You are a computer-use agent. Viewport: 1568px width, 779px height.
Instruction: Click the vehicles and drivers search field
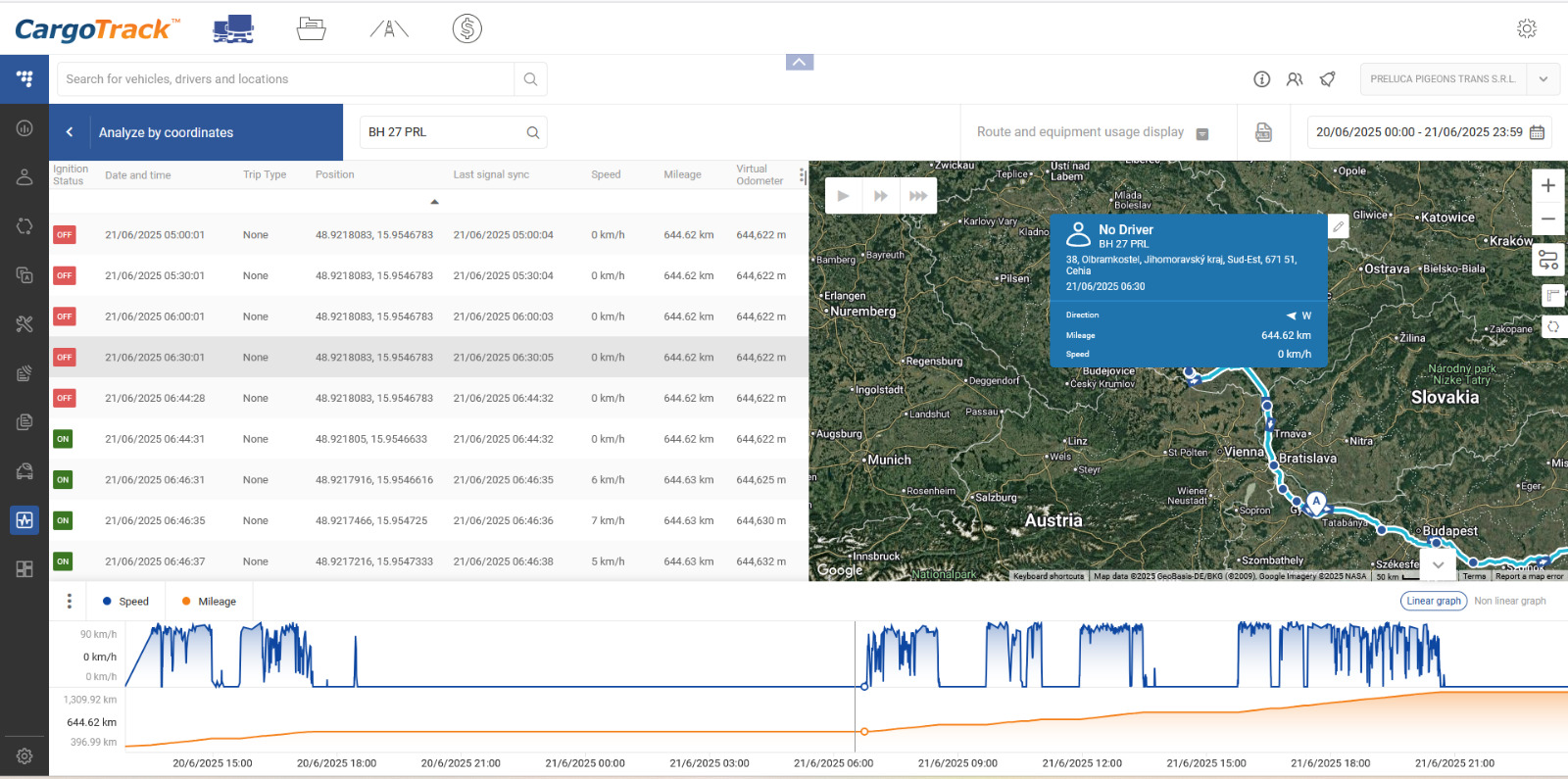[286, 79]
